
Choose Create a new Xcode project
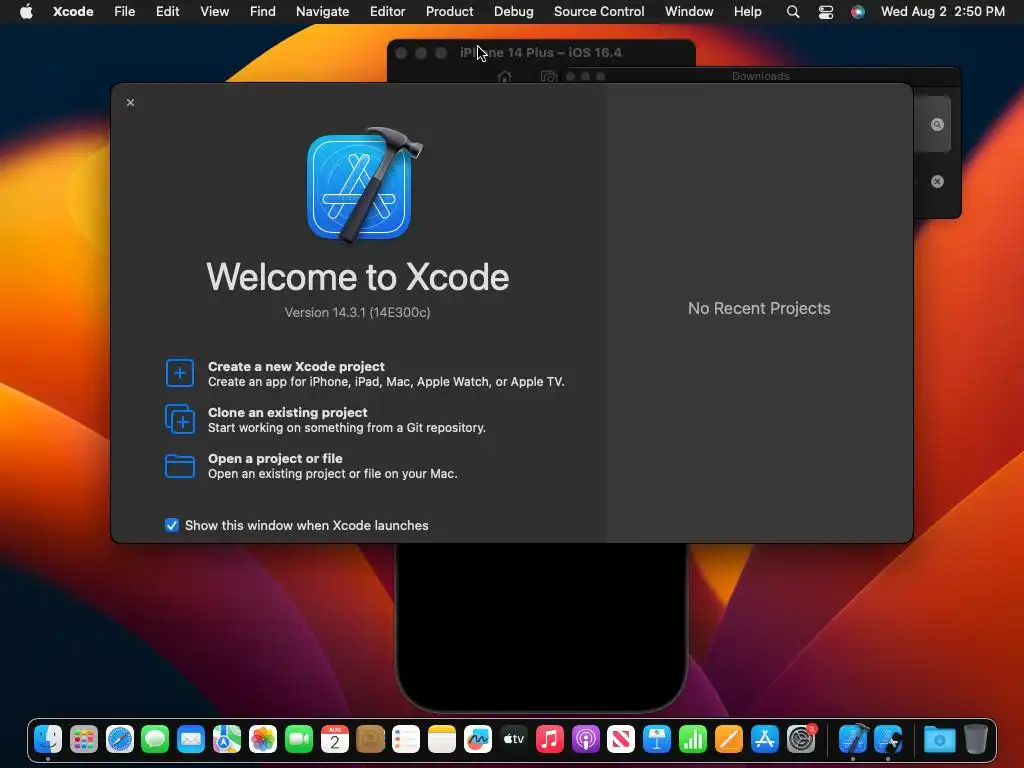[365, 374]
